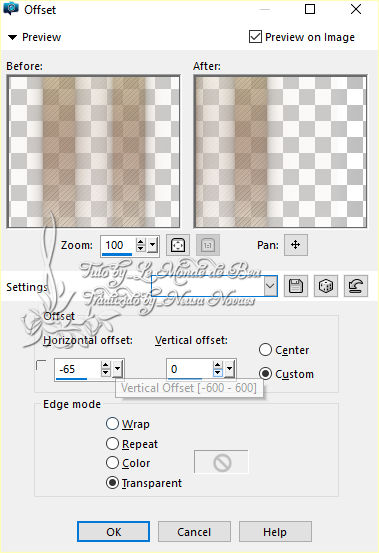The image size is (379, 553).
Task: Click the Save preset floppy disk icon
Action: 296,286
